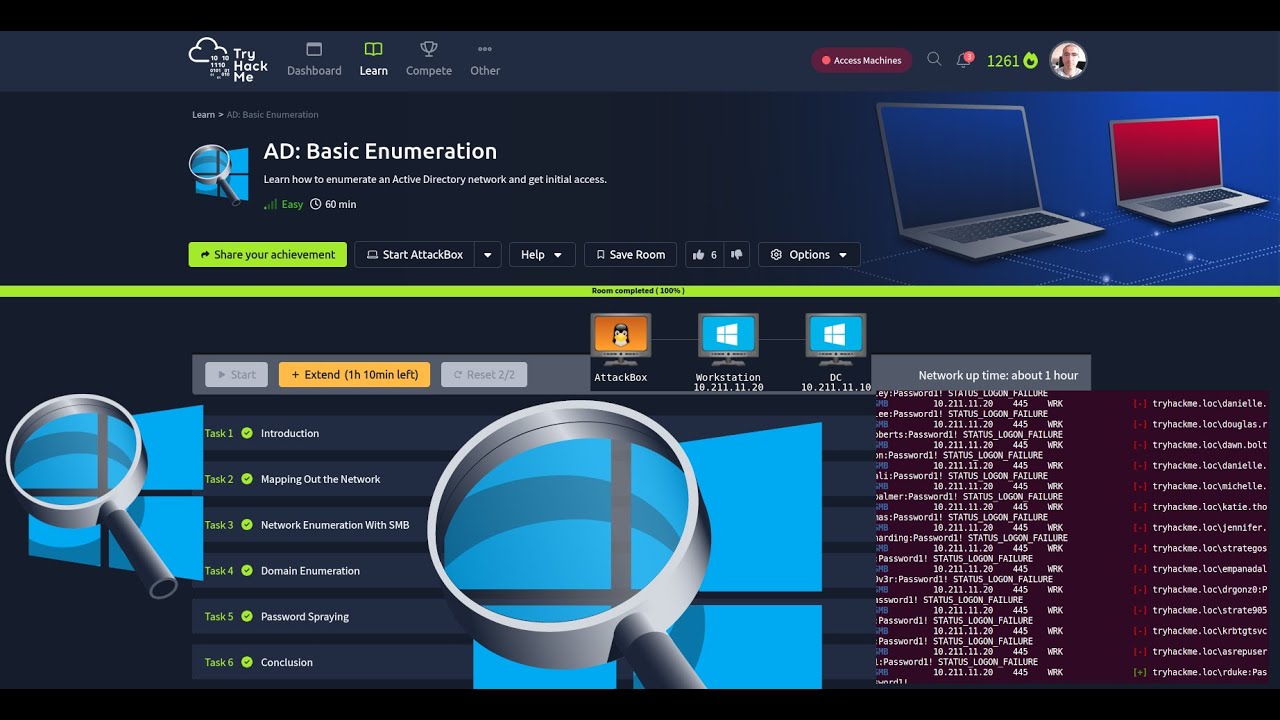The width and height of the screenshot is (1280, 720).
Task: Click the Room completed progress bar
Action: (640, 291)
